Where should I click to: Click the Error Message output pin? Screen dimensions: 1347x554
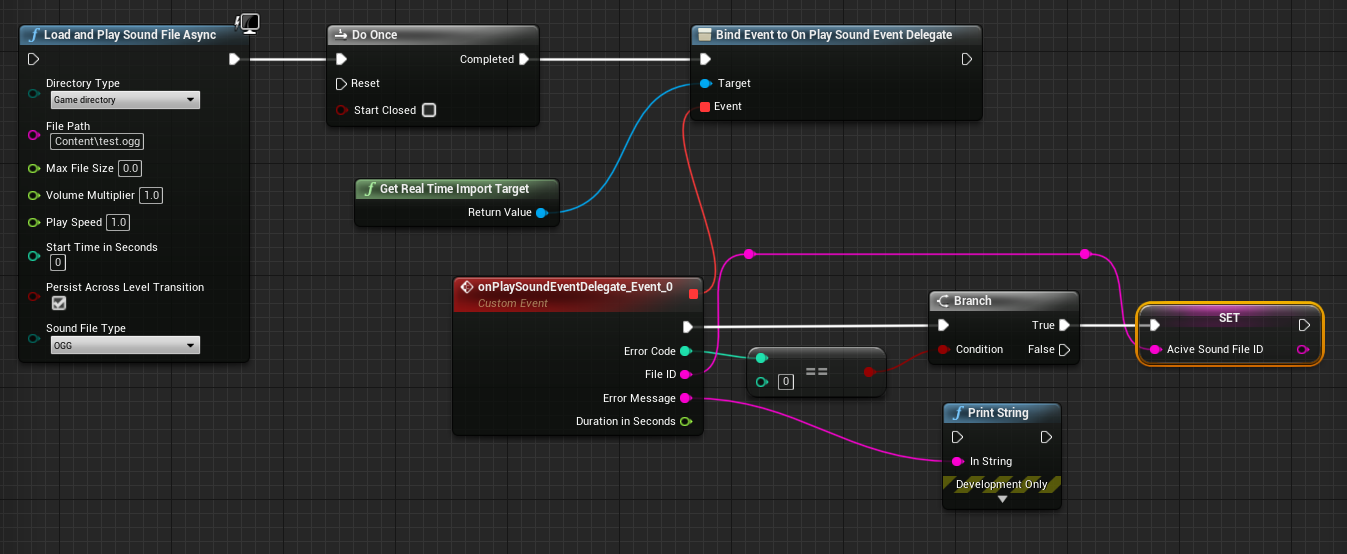685,398
